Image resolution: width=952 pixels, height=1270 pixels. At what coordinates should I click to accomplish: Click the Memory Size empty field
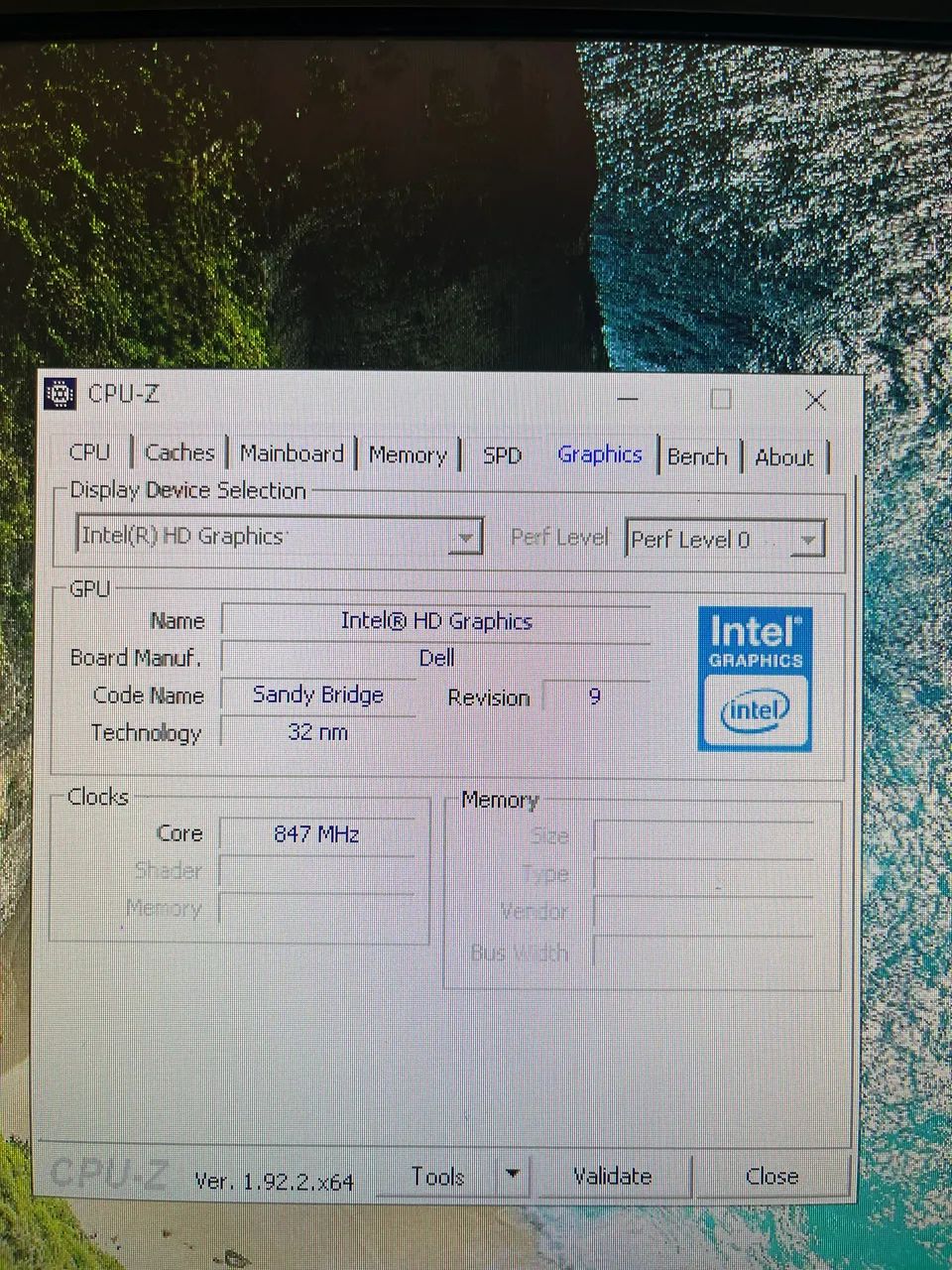click(x=703, y=837)
